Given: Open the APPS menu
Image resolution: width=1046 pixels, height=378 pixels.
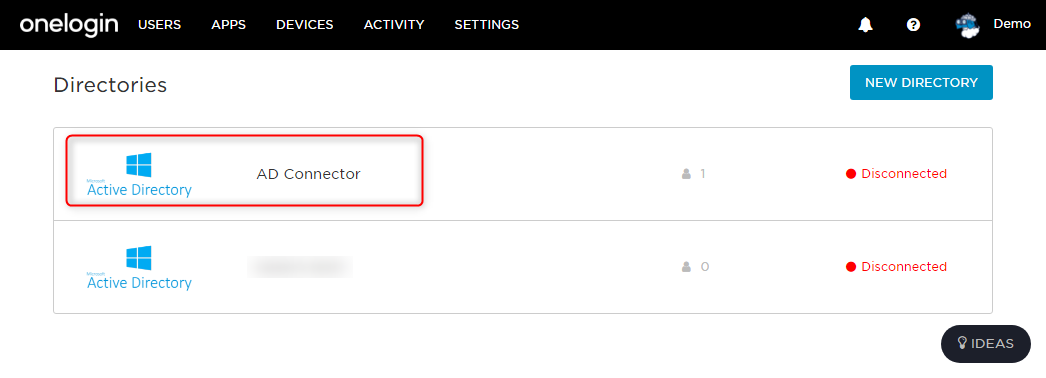Looking at the screenshot, I should click(x=229, y=25).
